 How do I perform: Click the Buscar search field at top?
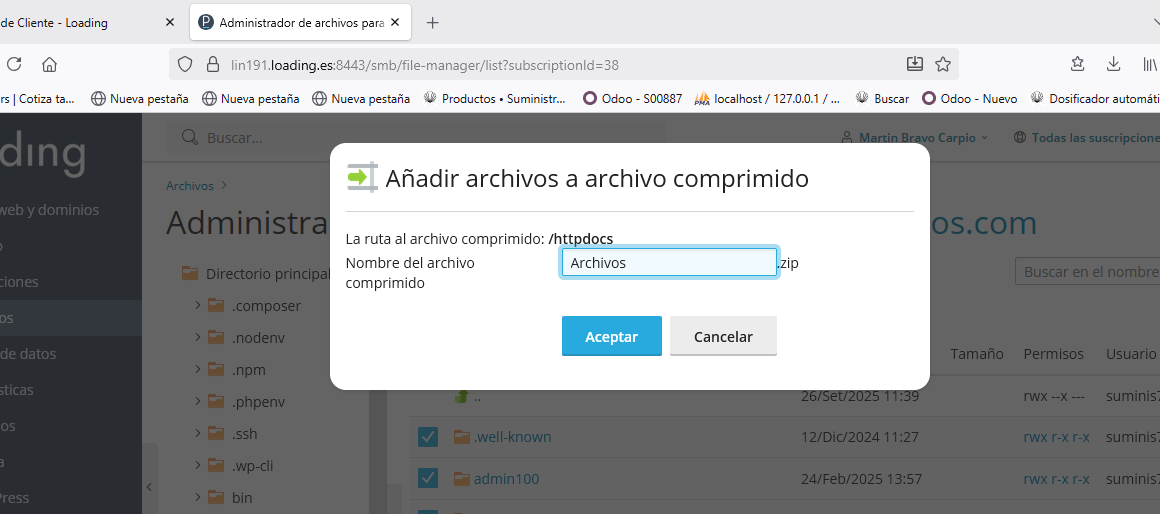416,138
